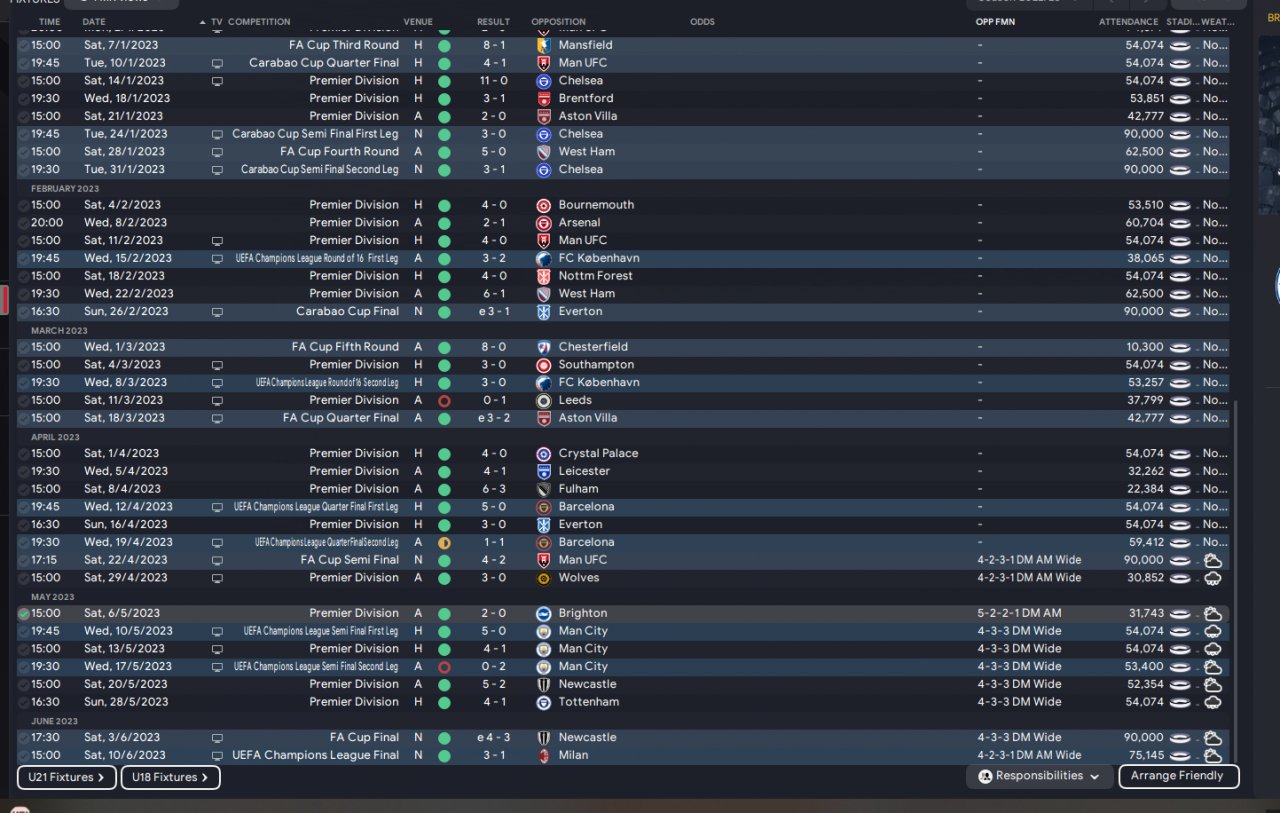Click the Leicester club badge
1280x813 pixels.
[x=544, y=471]
